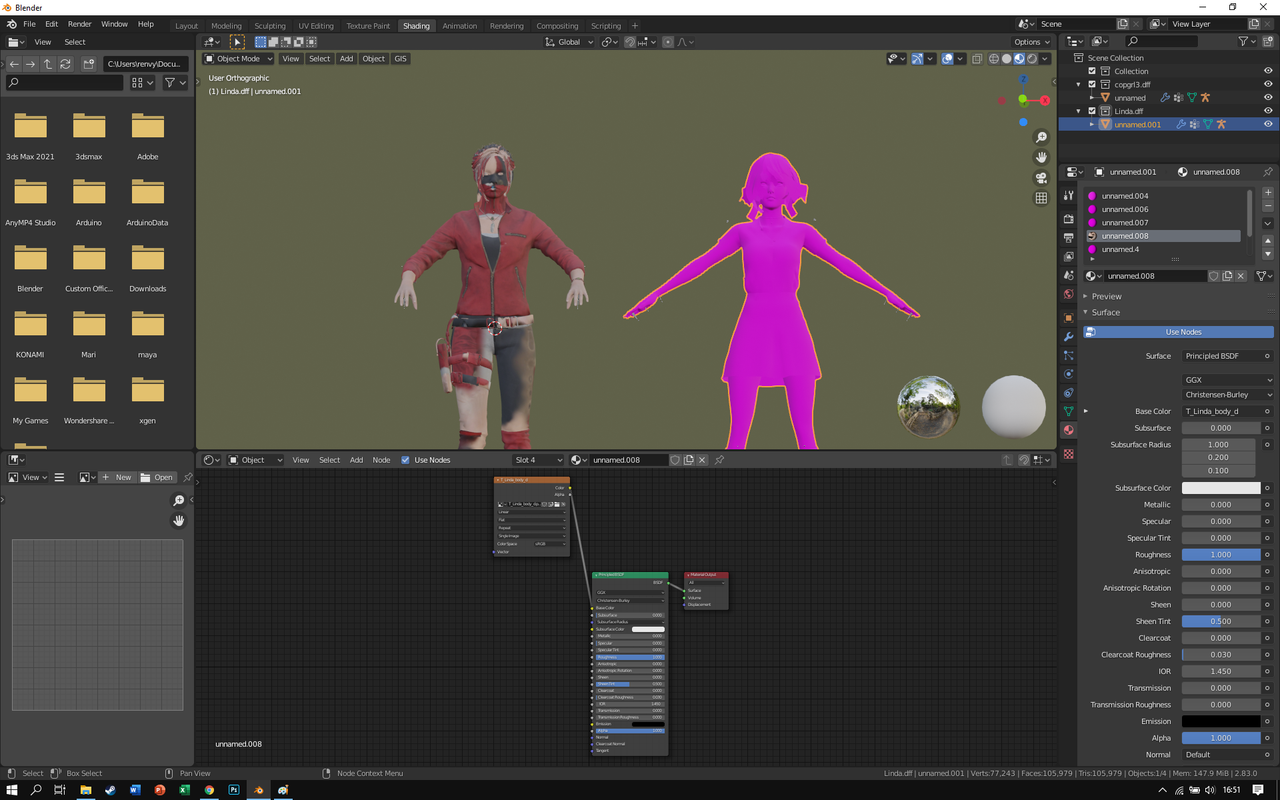
Task: Click the Open button in image editor
Action: [x=157, y=477]
